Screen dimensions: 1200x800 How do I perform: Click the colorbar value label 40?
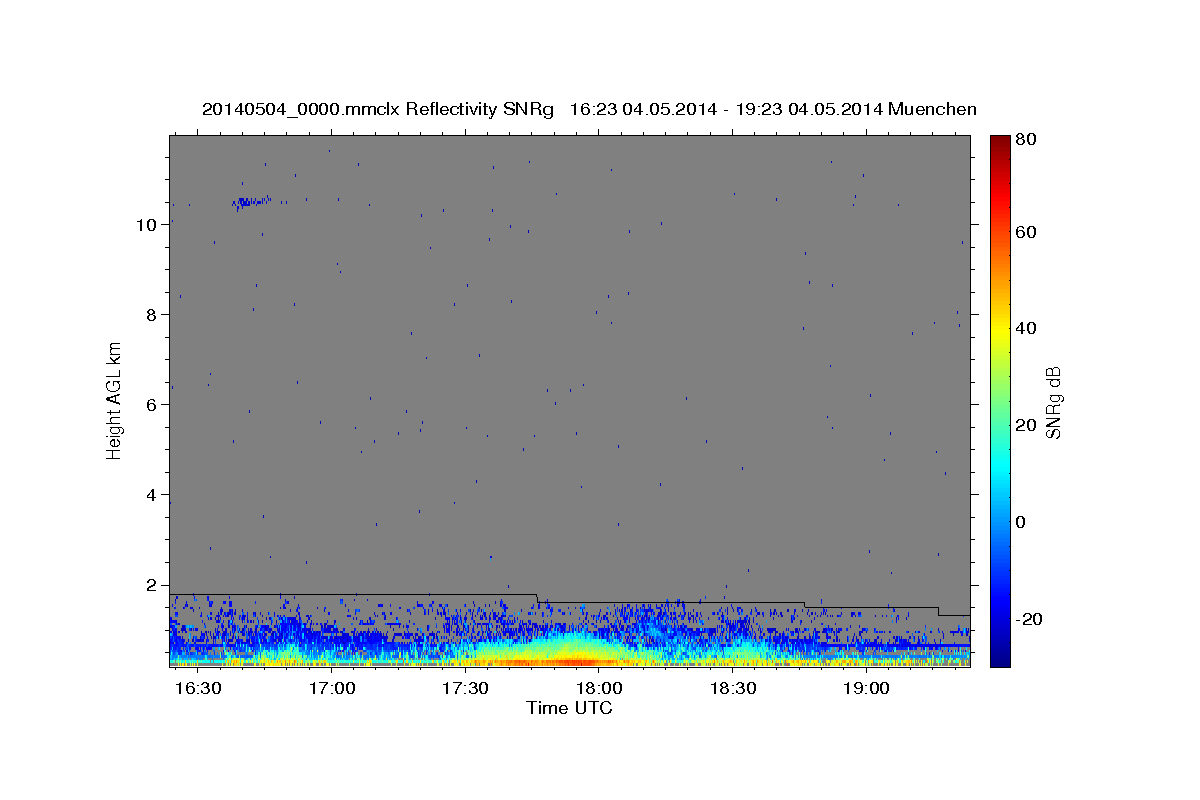[x=1026, y=328]
